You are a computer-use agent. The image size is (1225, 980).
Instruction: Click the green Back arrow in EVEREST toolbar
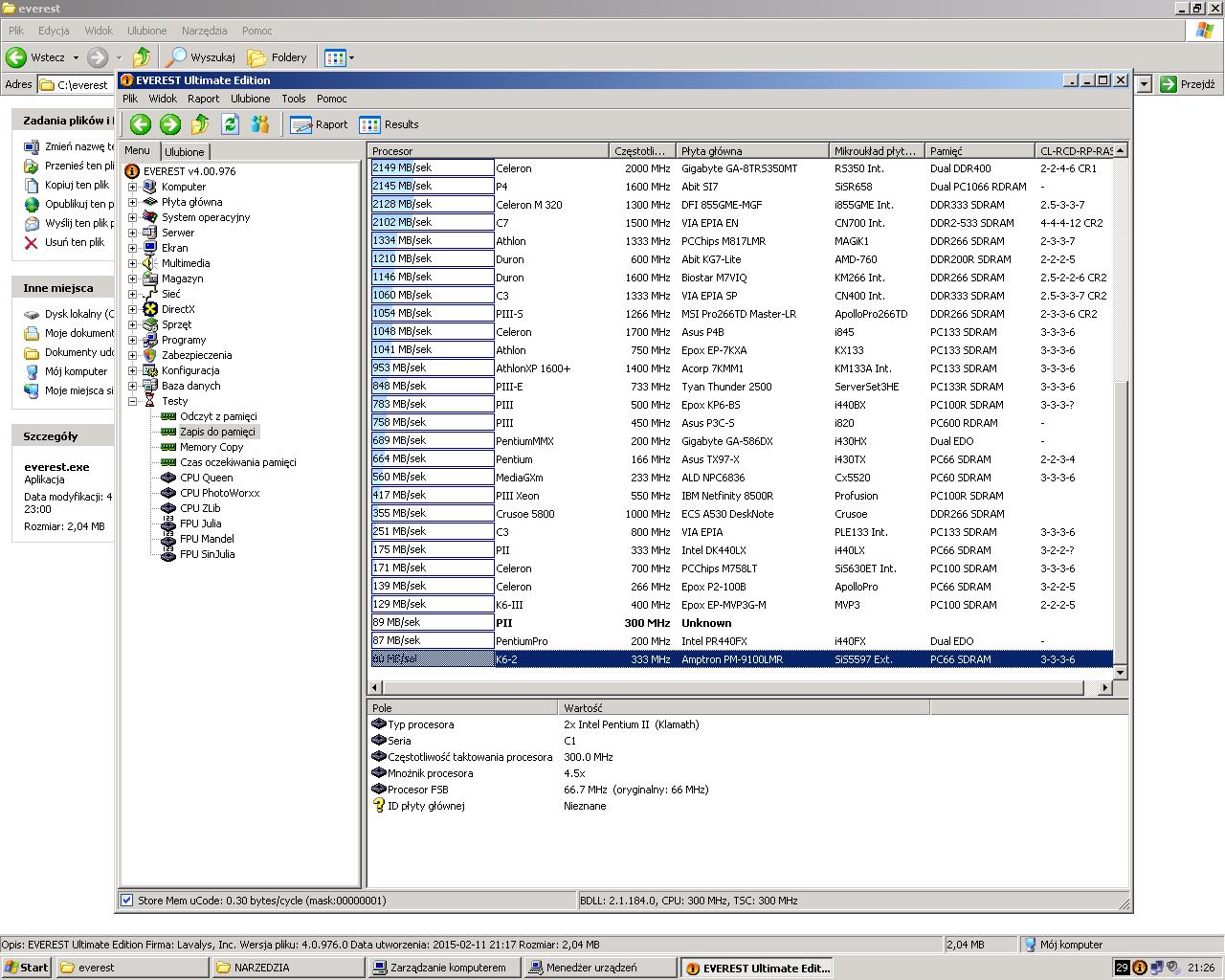(x=141, y=124)
